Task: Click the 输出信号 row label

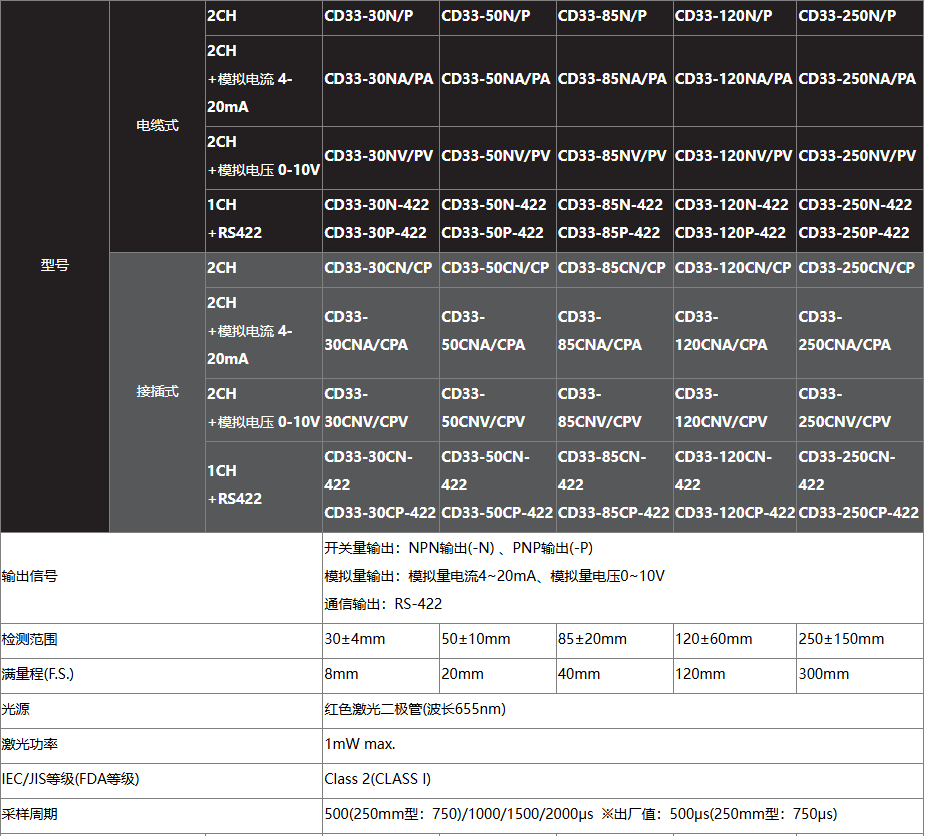Action: pyautogui.click(x=30, y=577)
